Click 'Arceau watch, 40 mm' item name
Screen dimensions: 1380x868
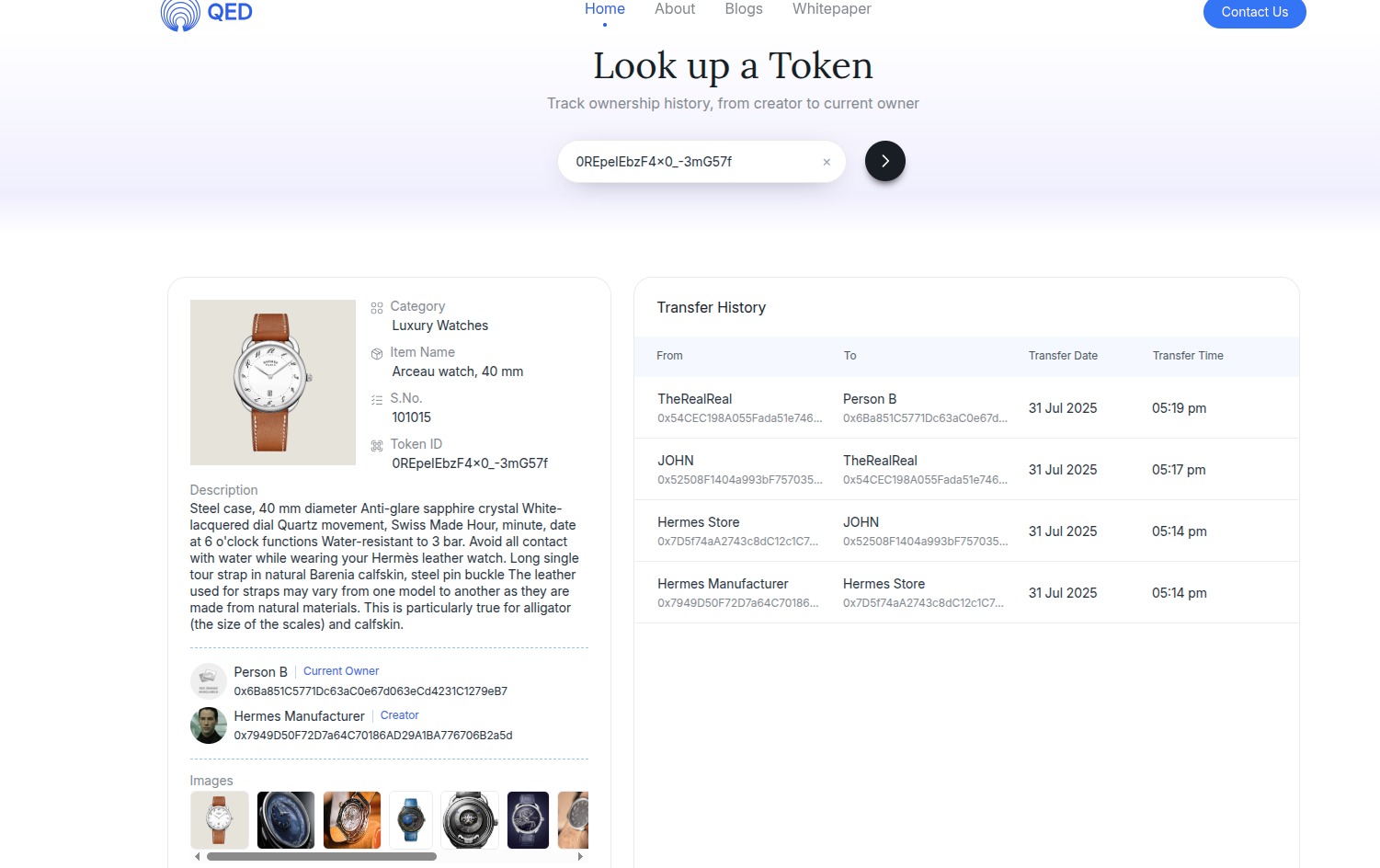pyautogui.click(x=458, y=371)
